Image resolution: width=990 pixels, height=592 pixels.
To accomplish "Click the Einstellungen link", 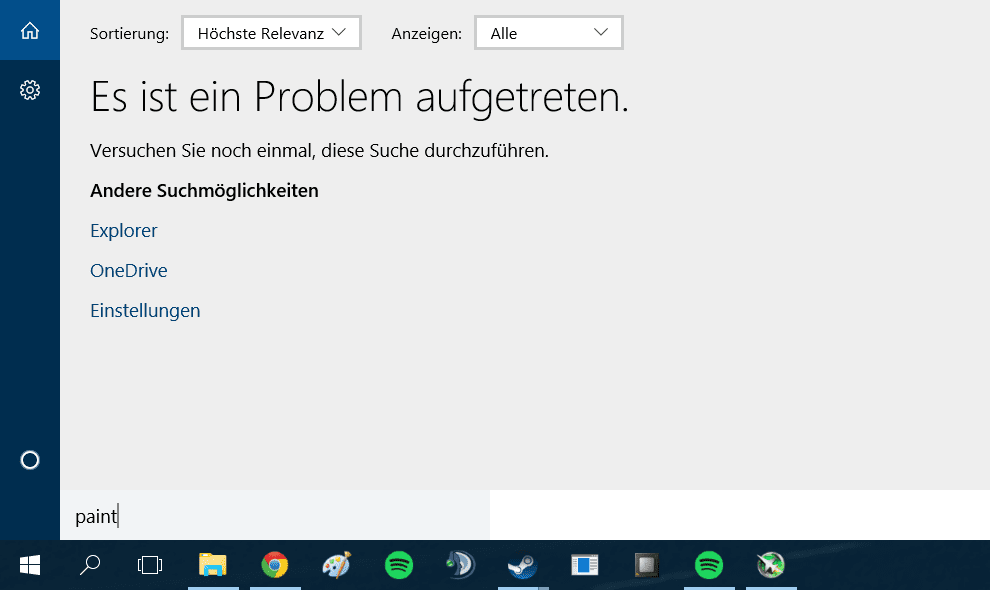I will click(145, 311).
